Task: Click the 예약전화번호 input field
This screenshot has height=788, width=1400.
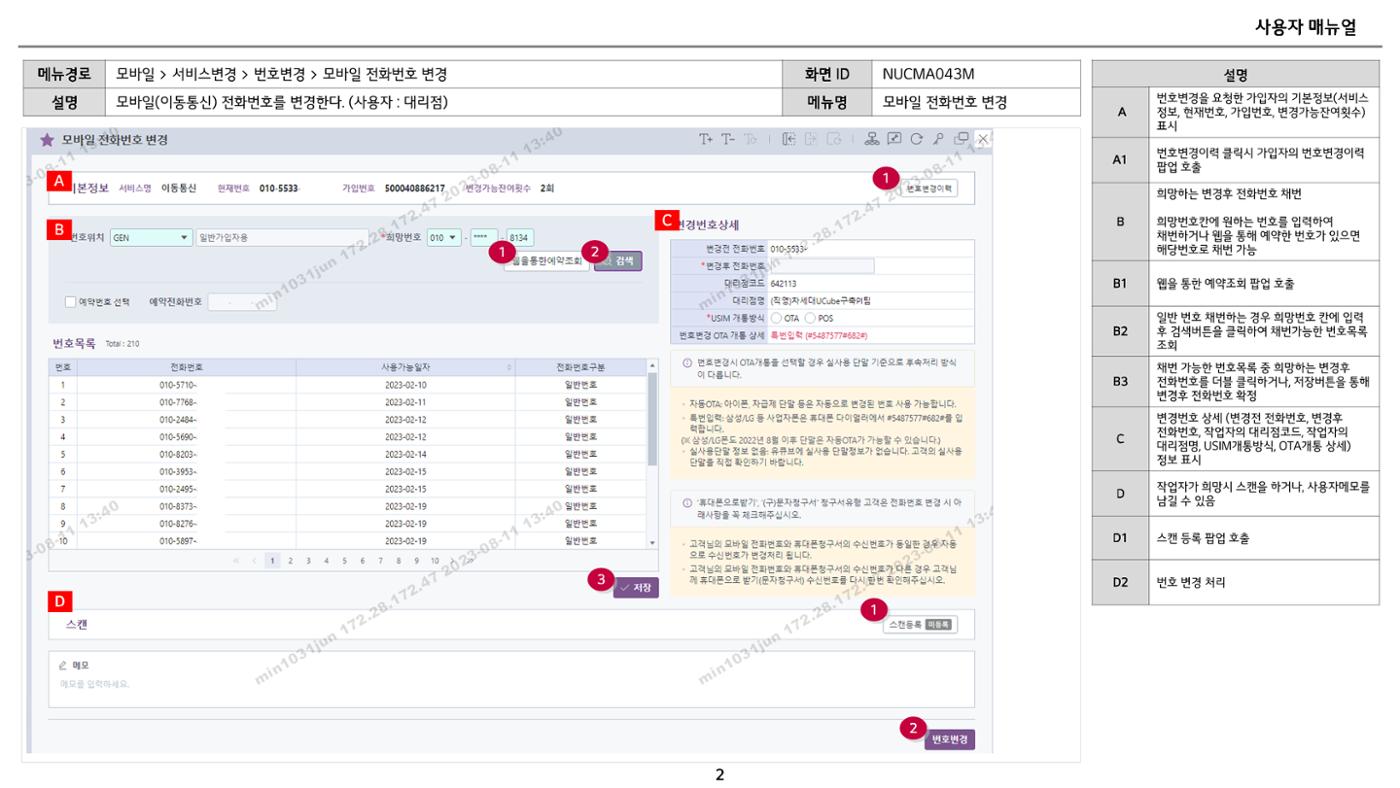Action: tap(242, 301)
